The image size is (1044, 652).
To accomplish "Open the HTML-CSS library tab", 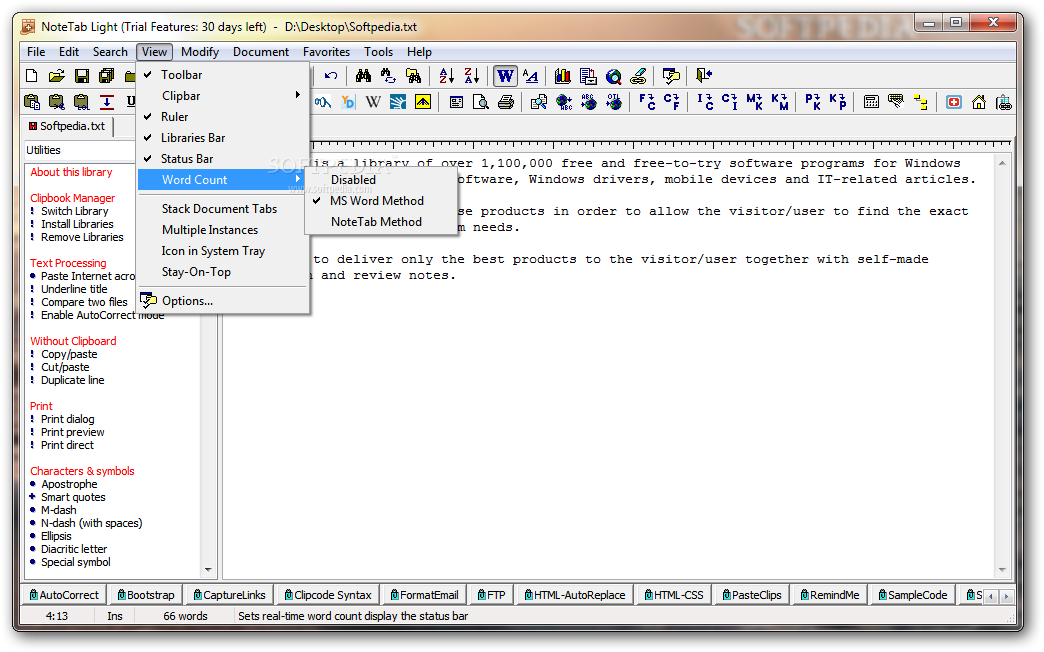I will pyautogui.click(x=674, y=595).
